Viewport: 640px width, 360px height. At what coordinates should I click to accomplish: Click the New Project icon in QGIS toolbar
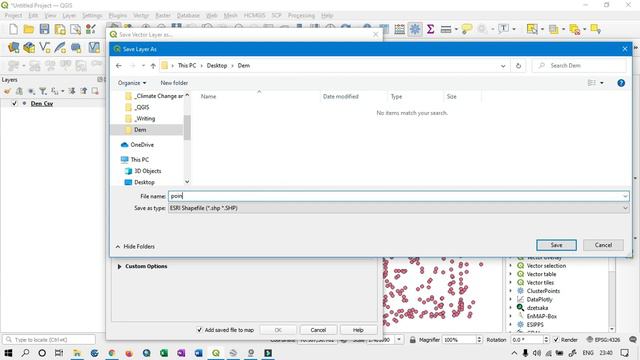click(x=13, y=29)
